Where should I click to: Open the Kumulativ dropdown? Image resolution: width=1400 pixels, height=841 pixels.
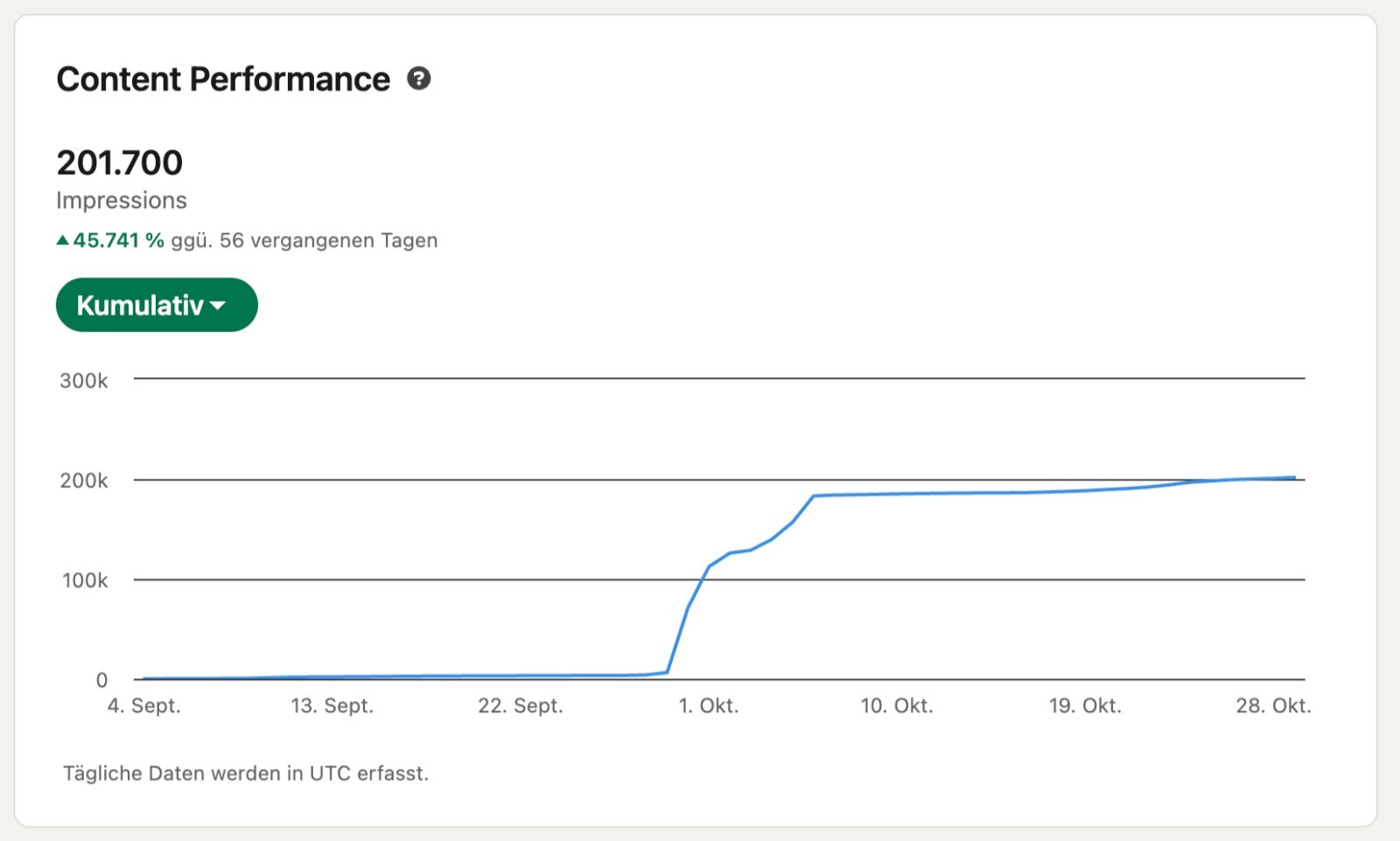click(157, 305)
